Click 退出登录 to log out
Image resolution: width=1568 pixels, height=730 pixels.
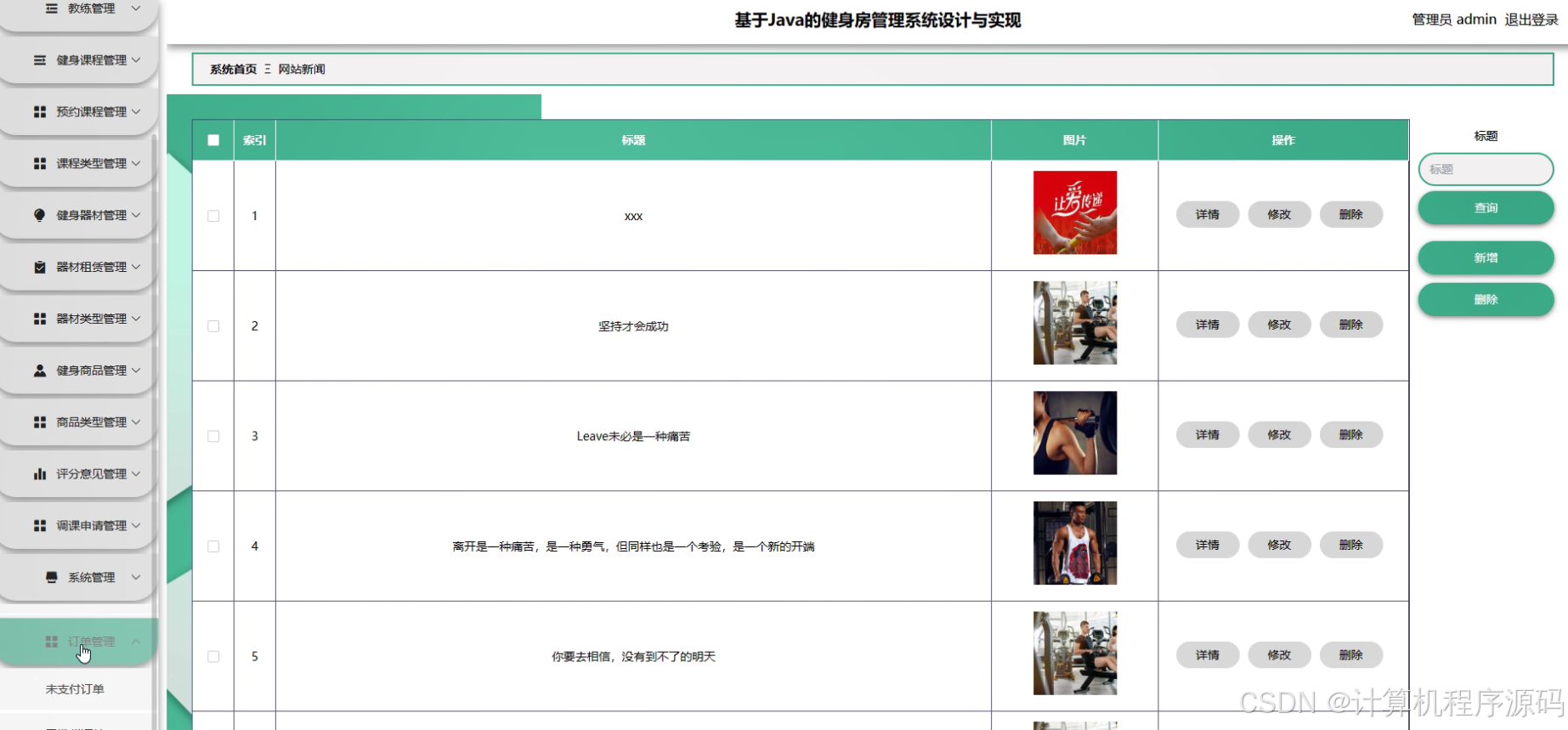point(1531,20)
